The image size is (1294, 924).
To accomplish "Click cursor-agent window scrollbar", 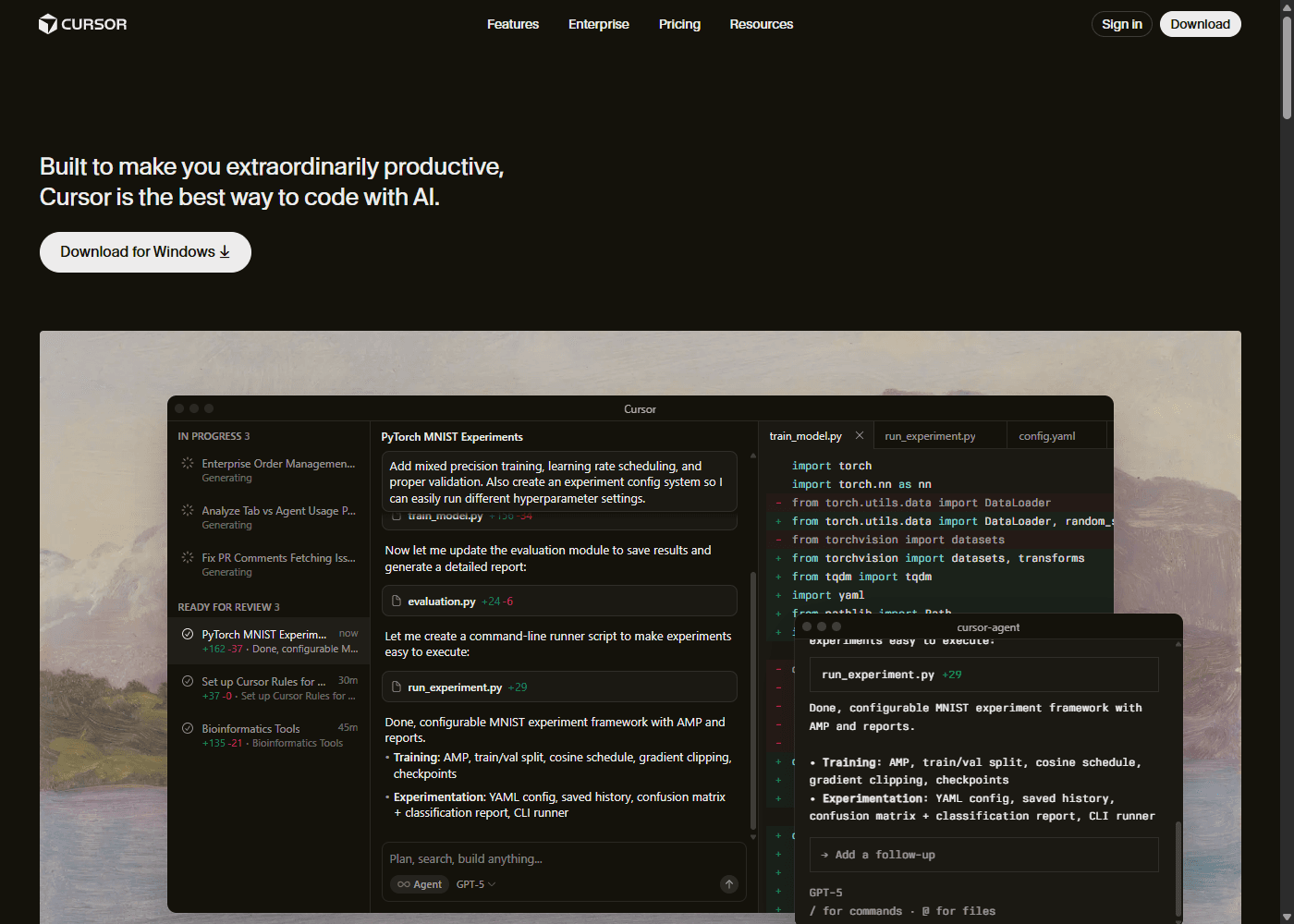I will tap(1178, 869).
